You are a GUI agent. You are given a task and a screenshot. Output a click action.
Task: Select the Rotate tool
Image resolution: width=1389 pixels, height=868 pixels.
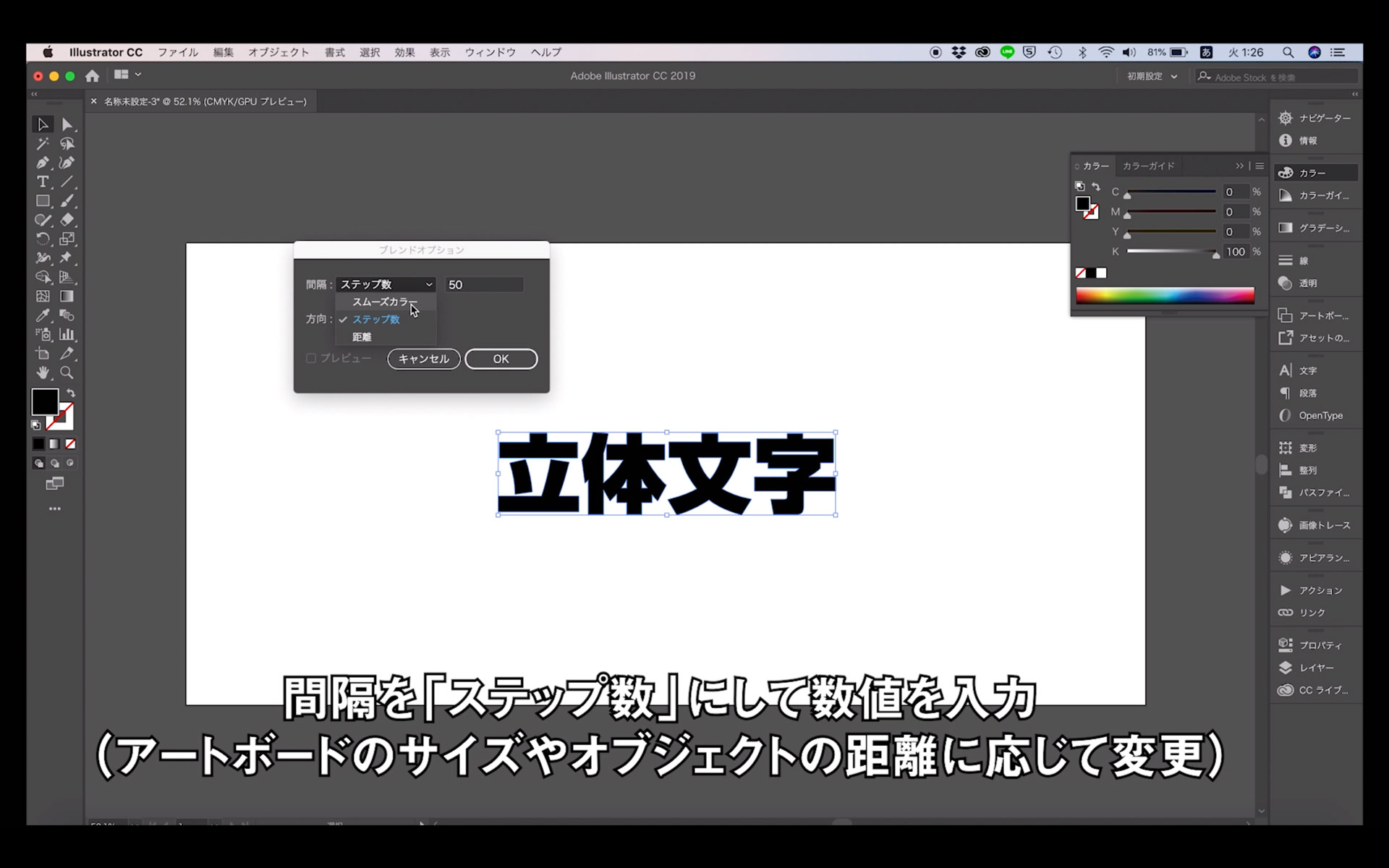[x=43, y=239]
